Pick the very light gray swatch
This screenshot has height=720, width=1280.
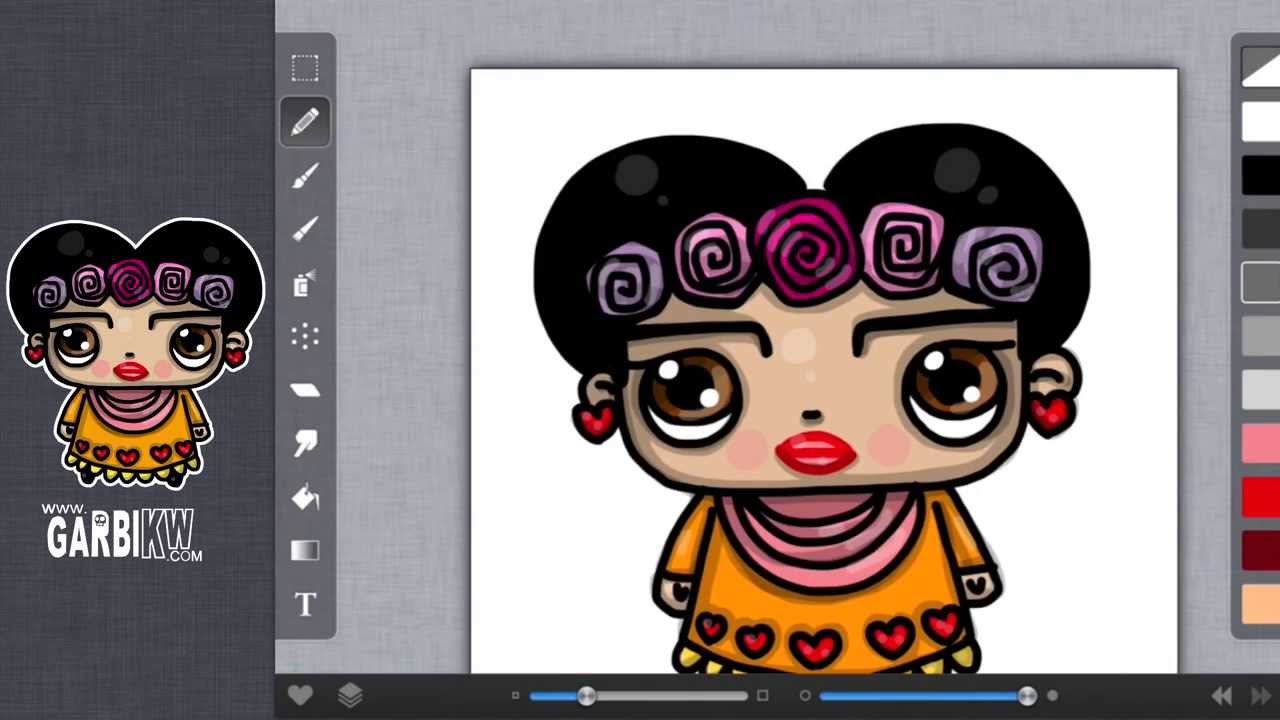(1261, 390)
